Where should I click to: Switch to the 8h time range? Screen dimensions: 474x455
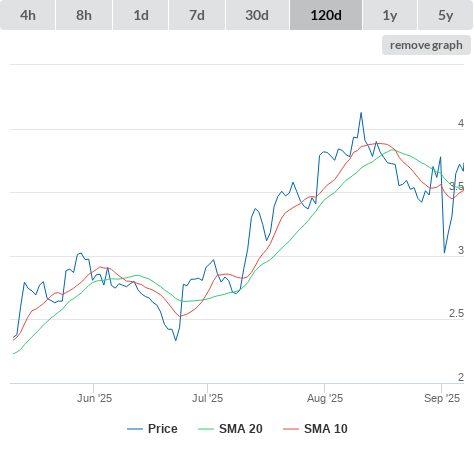pyautogui.click(x=84, y=15)
